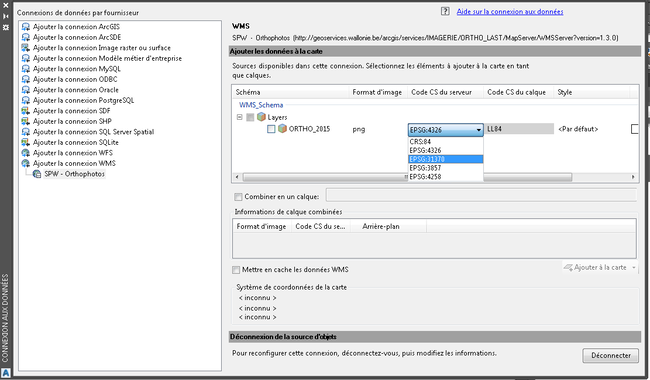This screenshot has width=650, height=380.
Task: Click the Autodesk A icon at palette bottom
Action: (x=6, y=373)
